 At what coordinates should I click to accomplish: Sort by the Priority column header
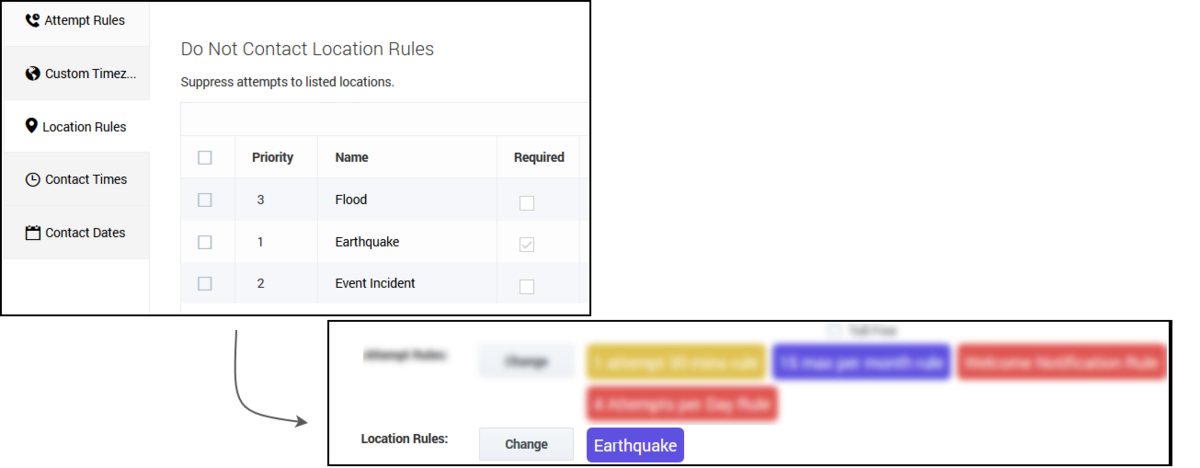point(273,157)
